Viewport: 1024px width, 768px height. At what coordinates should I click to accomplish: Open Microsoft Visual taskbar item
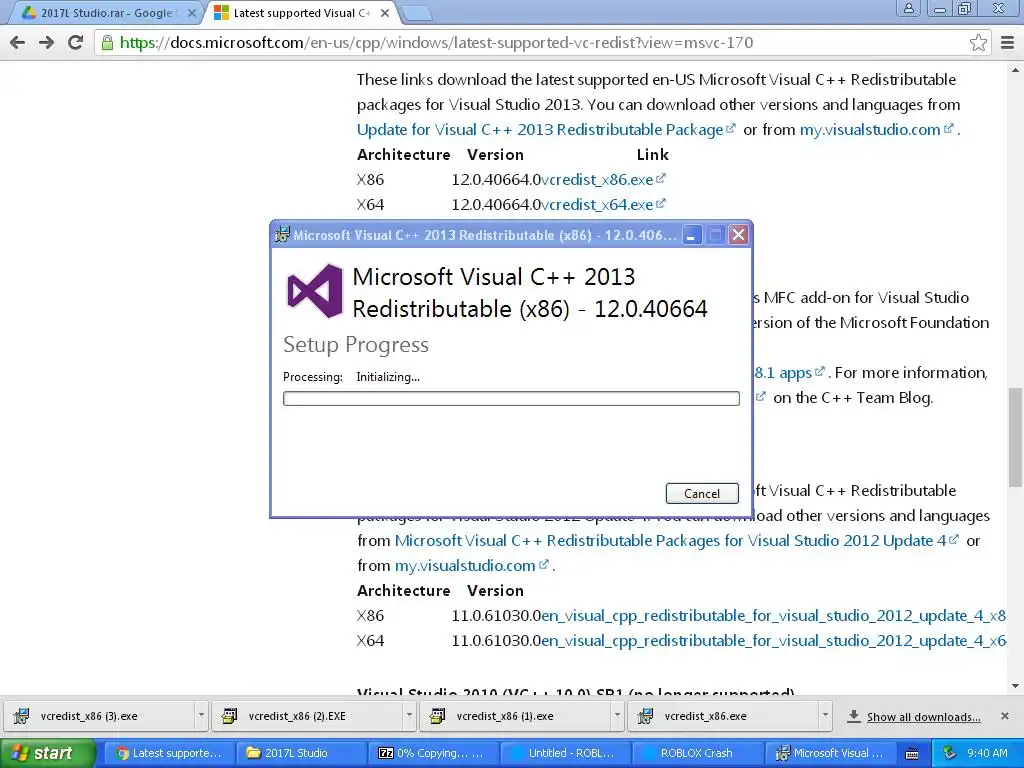pos(829,754)
